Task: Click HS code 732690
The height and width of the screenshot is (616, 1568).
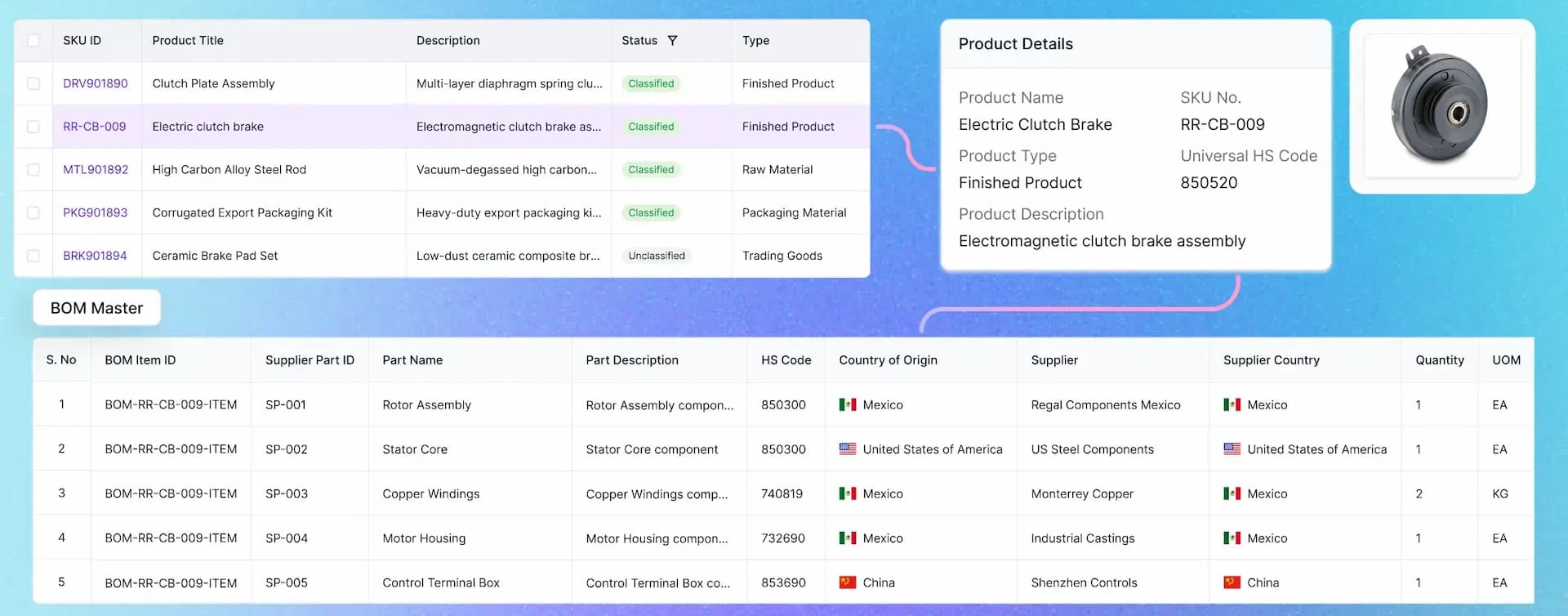Action: coord(783,538)
